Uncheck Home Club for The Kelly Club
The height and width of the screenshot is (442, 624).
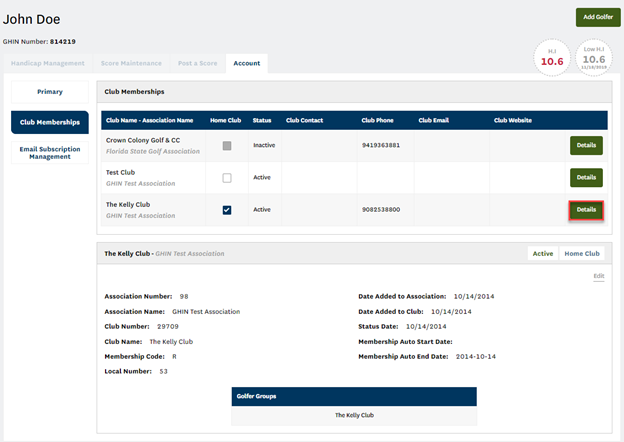tap(227, 210)
